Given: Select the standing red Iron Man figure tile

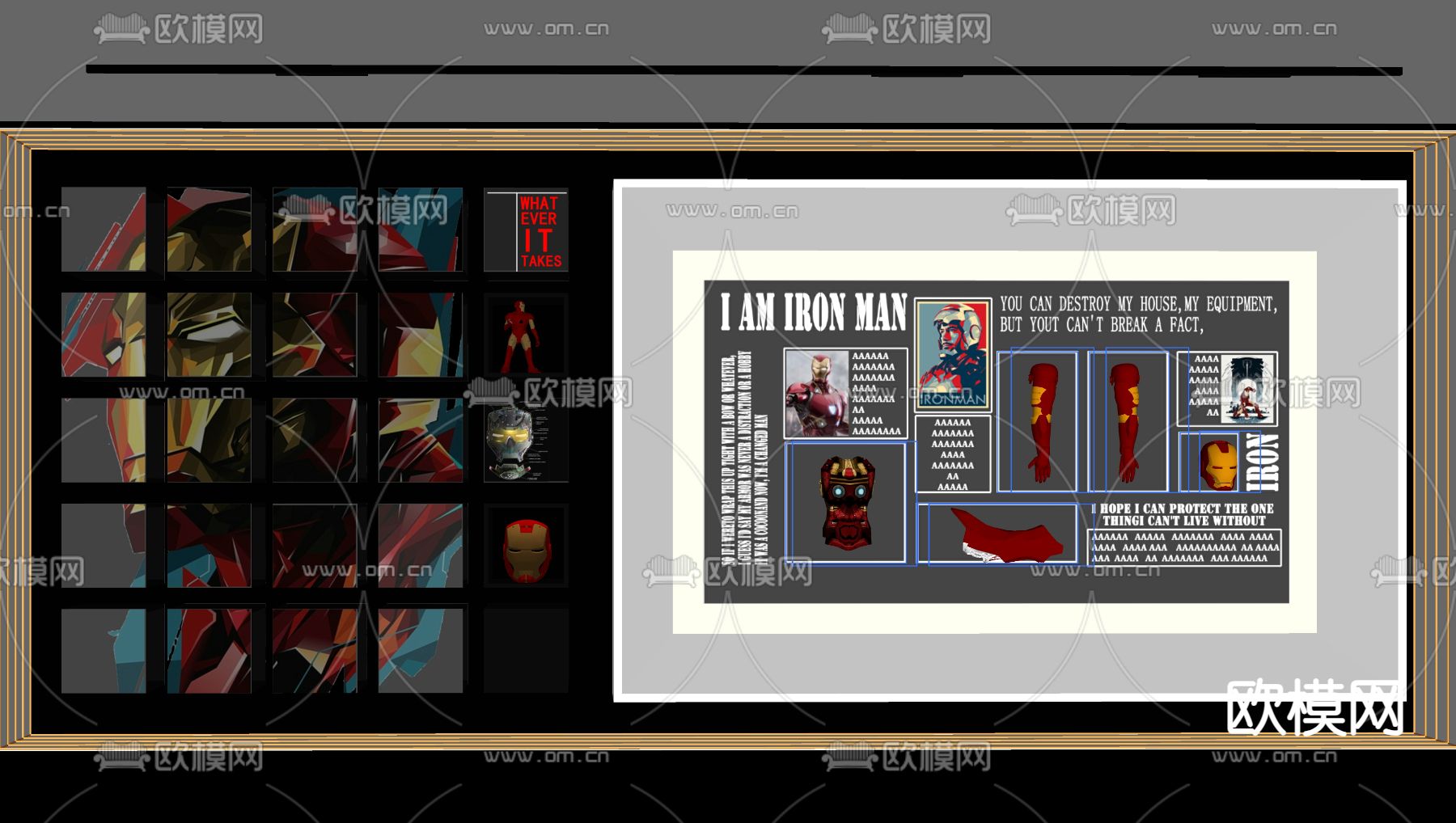Looking at the screenshot, I should [527, 336].
